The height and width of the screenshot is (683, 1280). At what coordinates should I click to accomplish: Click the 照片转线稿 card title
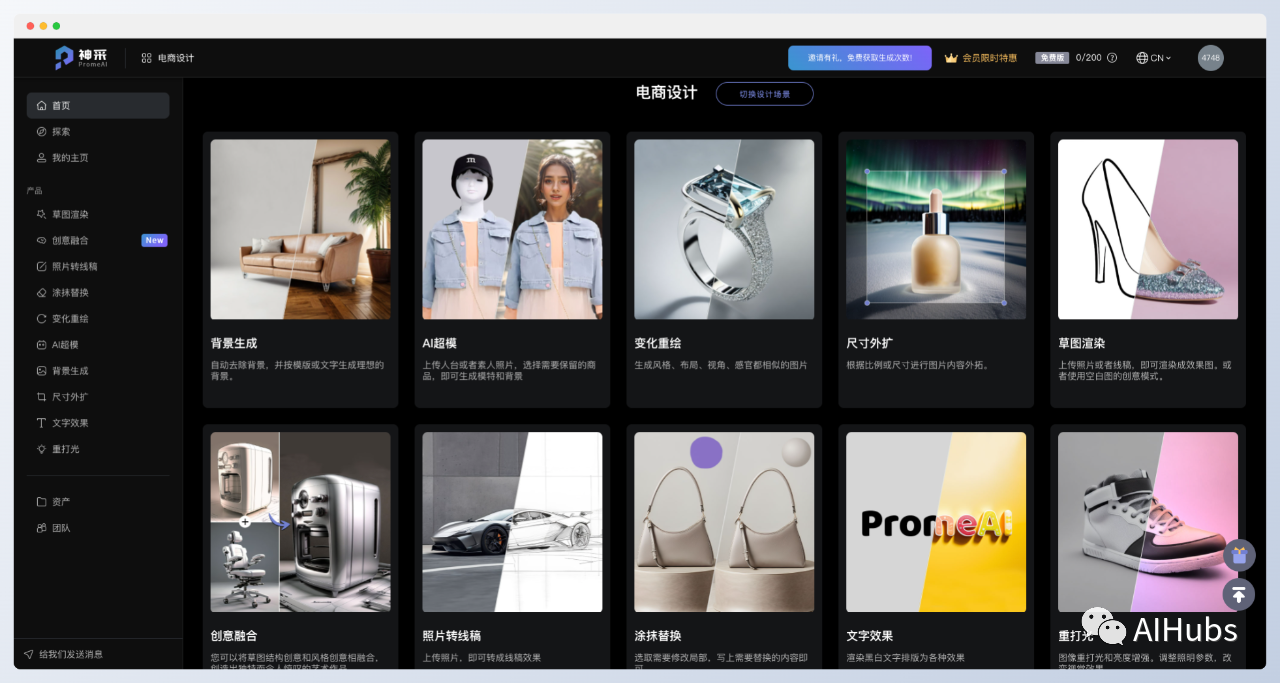452,636
